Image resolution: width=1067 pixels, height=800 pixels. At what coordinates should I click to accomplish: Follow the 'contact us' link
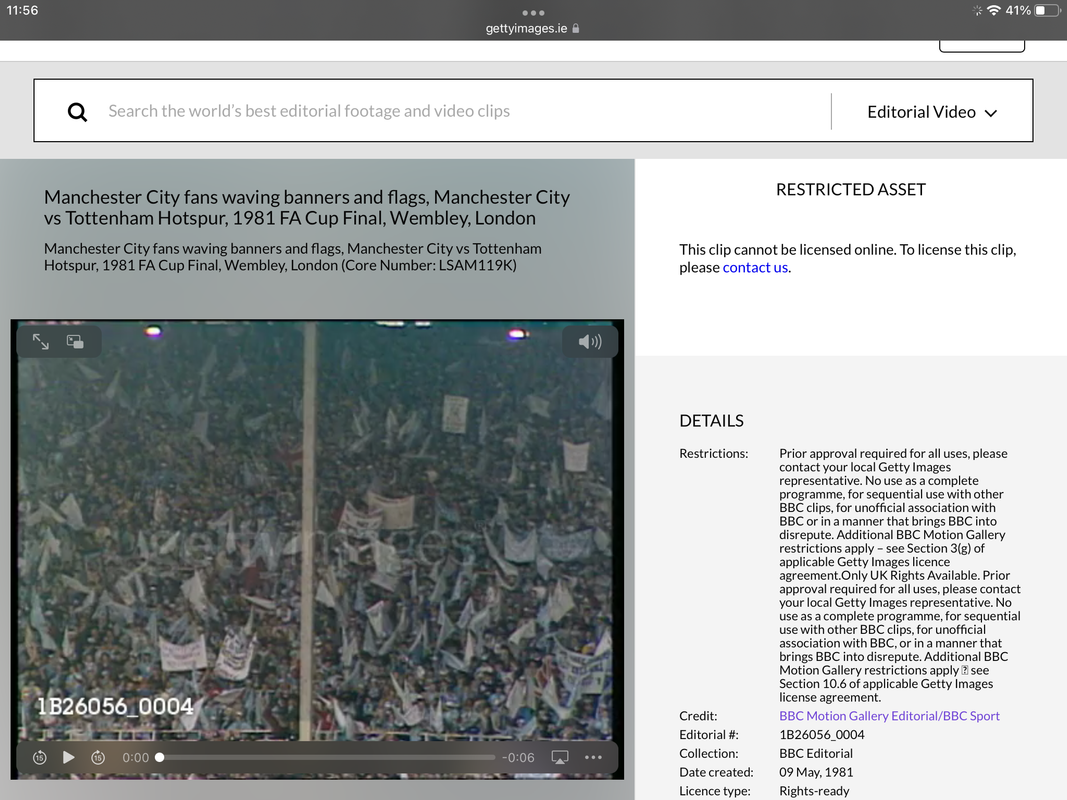pyautogui.click(x=755, y=267)
